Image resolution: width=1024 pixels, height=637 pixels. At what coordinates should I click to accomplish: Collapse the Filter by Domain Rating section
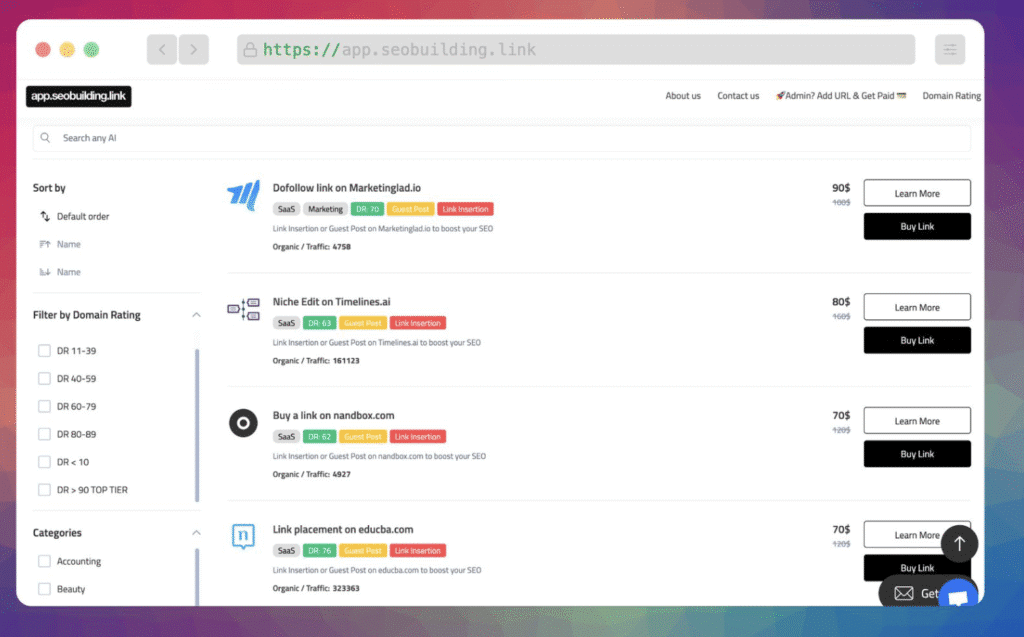pyautogui.click(x=196, y=315)
